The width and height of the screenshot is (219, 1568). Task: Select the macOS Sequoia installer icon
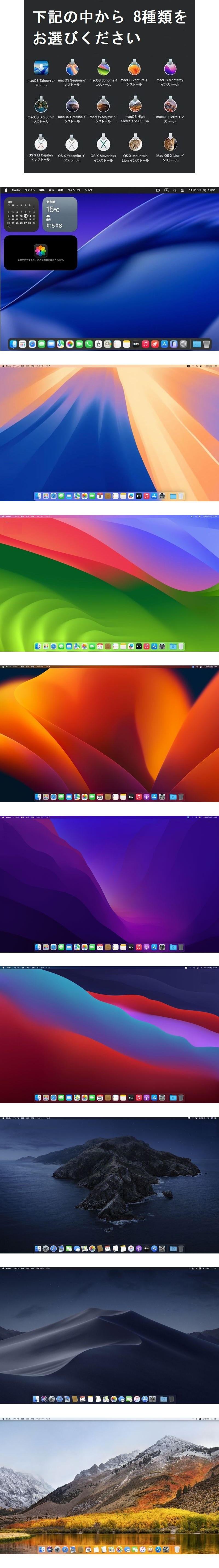point(72,68)
